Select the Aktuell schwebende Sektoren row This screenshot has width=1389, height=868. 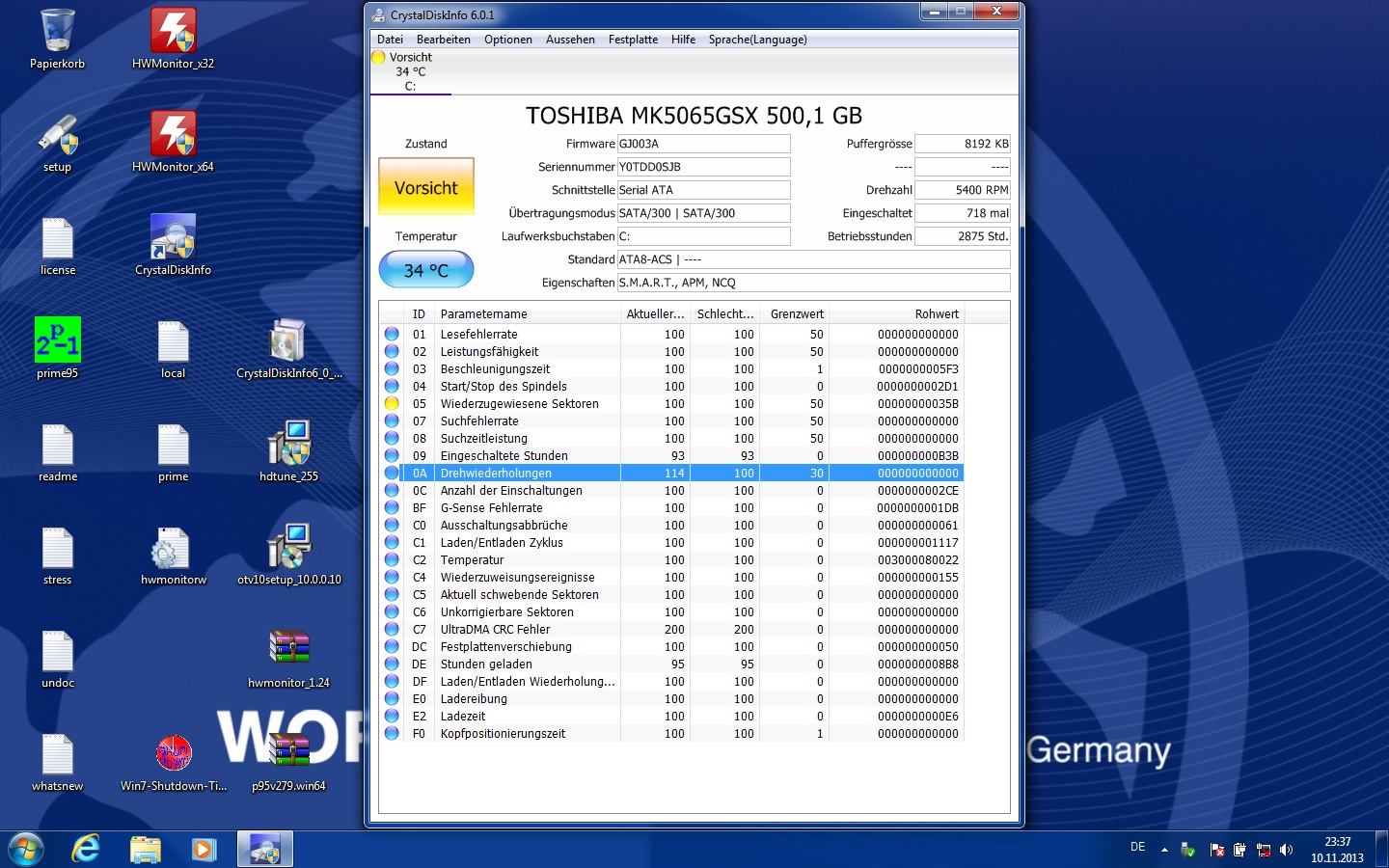[x=671, y=595]
